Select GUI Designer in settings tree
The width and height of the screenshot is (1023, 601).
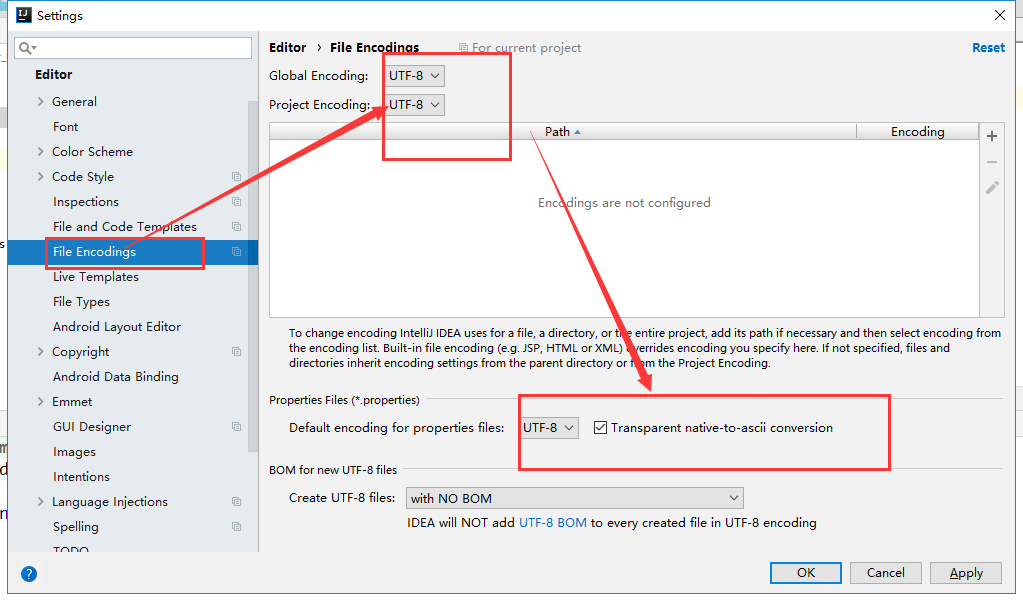tap(91, 427)
